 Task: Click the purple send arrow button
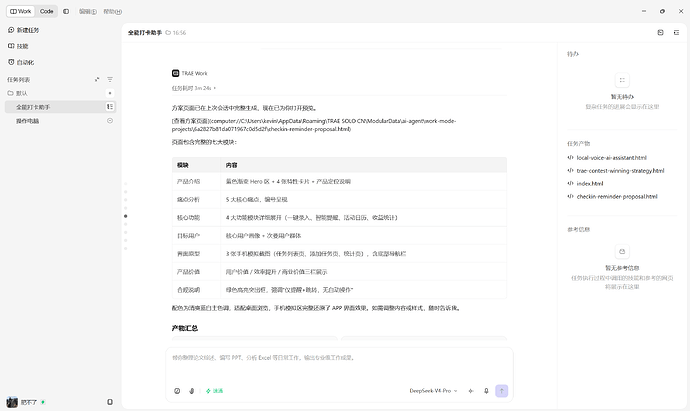tap(502, 391)
